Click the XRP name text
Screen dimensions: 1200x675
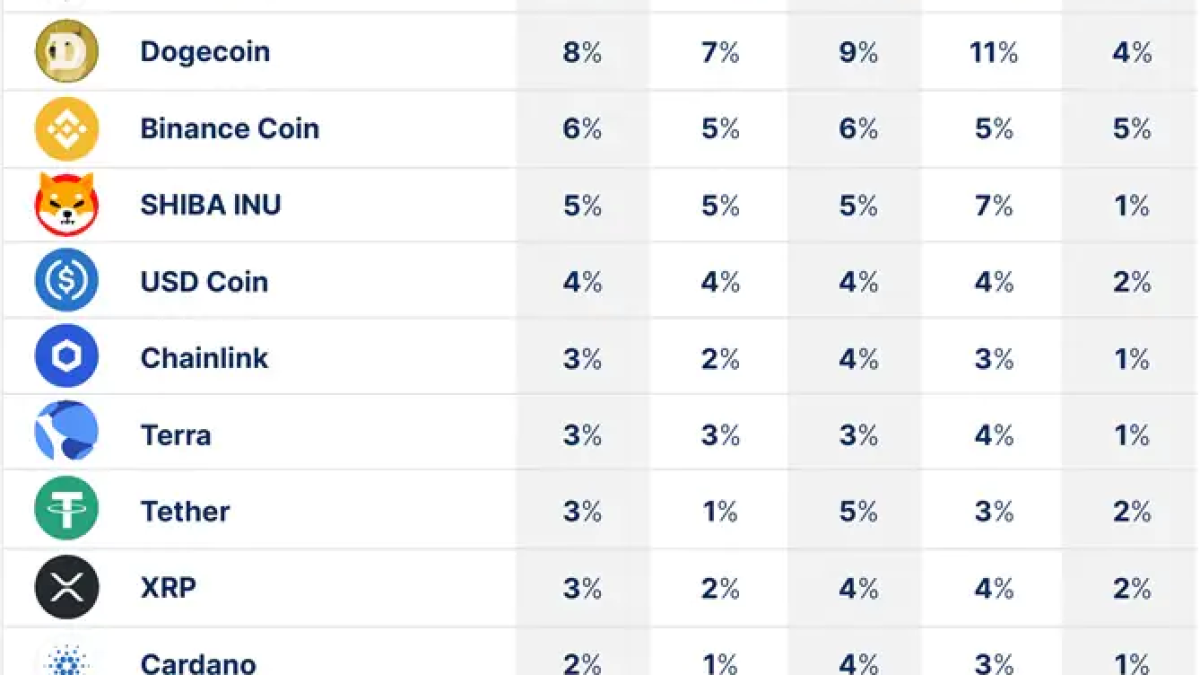click(168, 588)
